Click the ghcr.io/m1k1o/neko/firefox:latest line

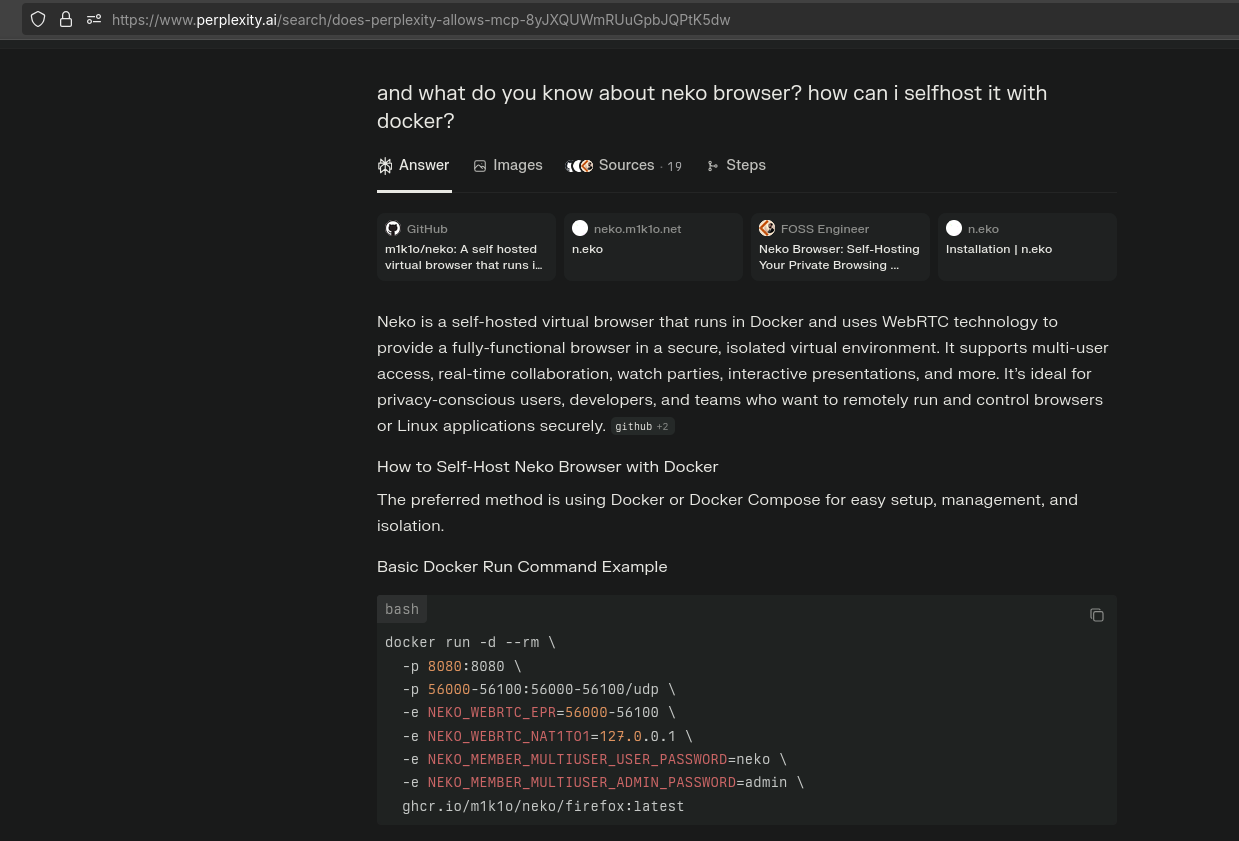pos(543,807)
